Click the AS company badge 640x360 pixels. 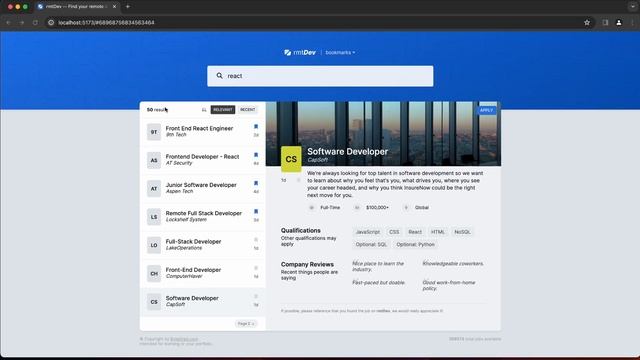pos(154,160)
